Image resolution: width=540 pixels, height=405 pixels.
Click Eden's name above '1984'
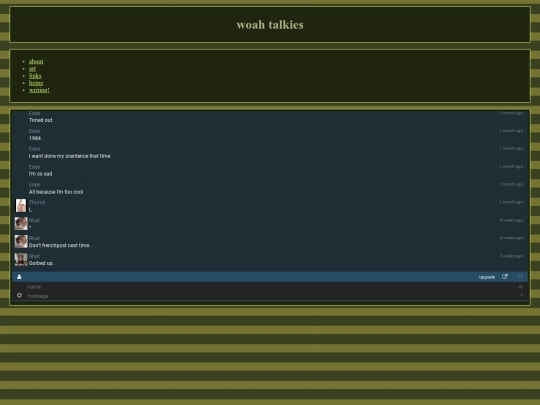[34, 131]
